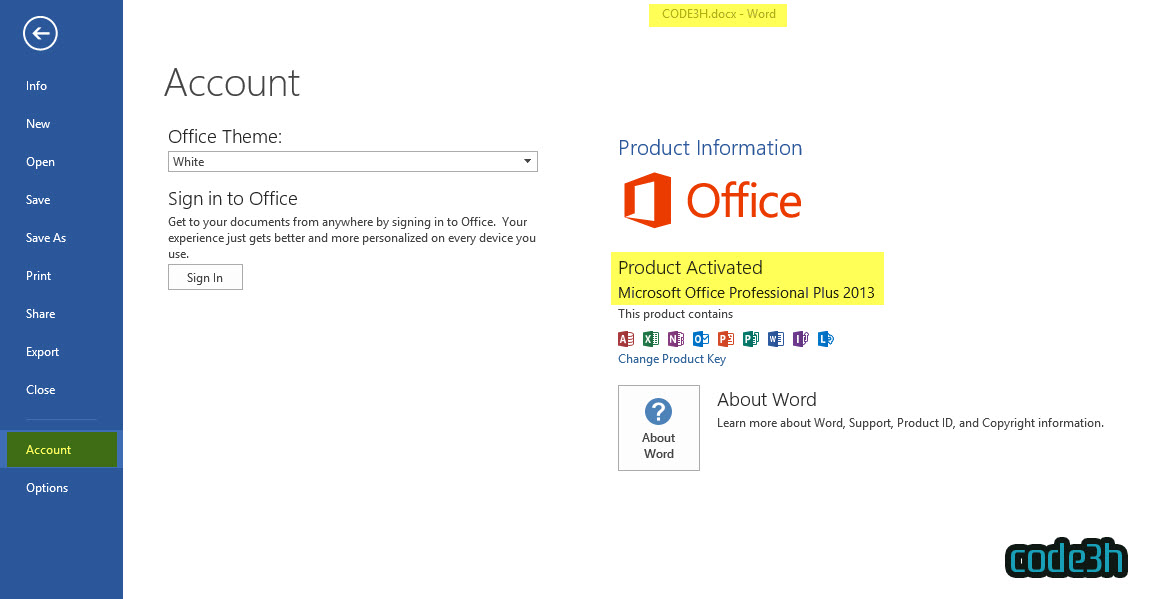Click the Office logo under Product Information

[712, 201]
